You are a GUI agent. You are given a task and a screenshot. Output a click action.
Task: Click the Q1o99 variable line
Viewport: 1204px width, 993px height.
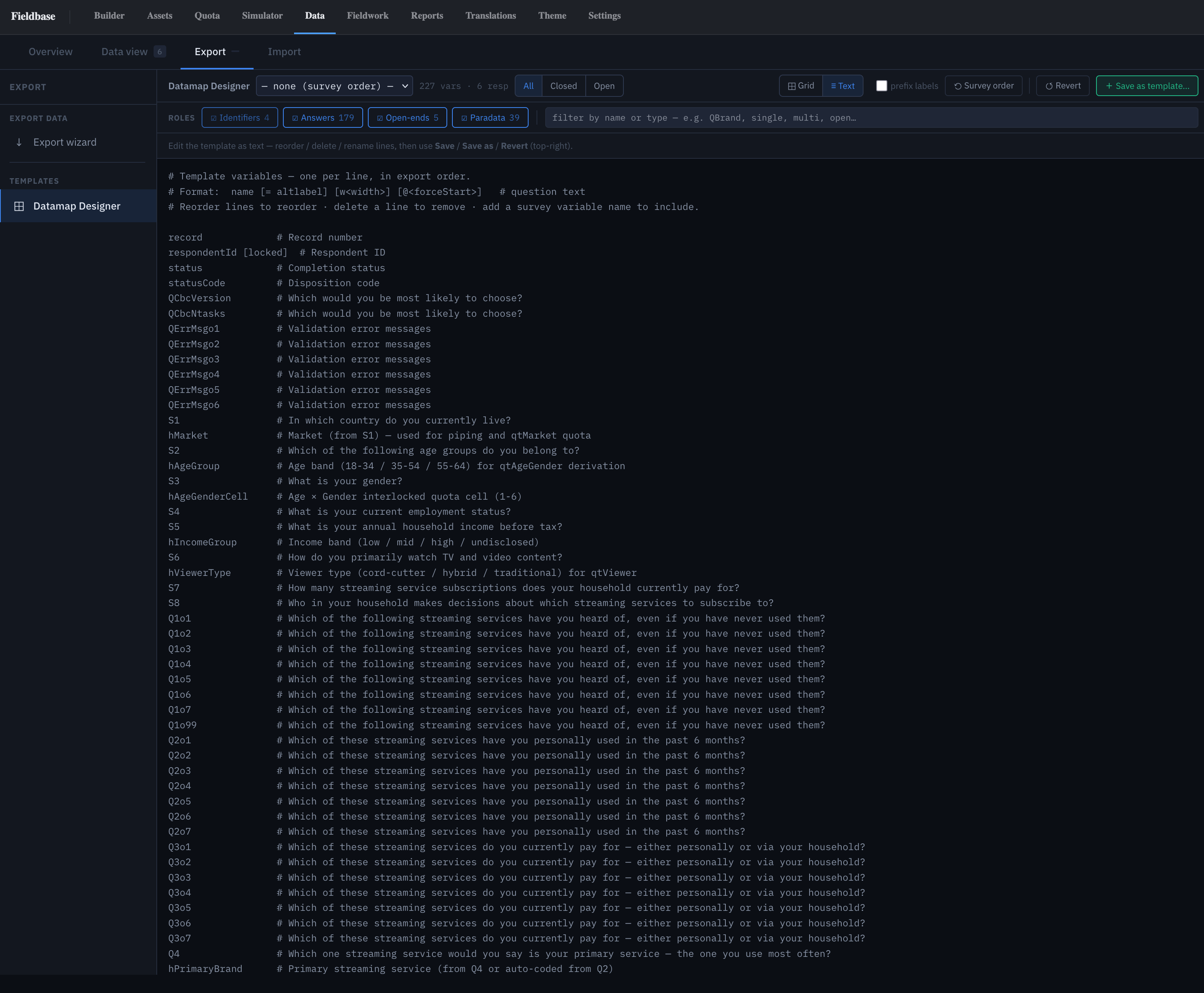(496, 725)
